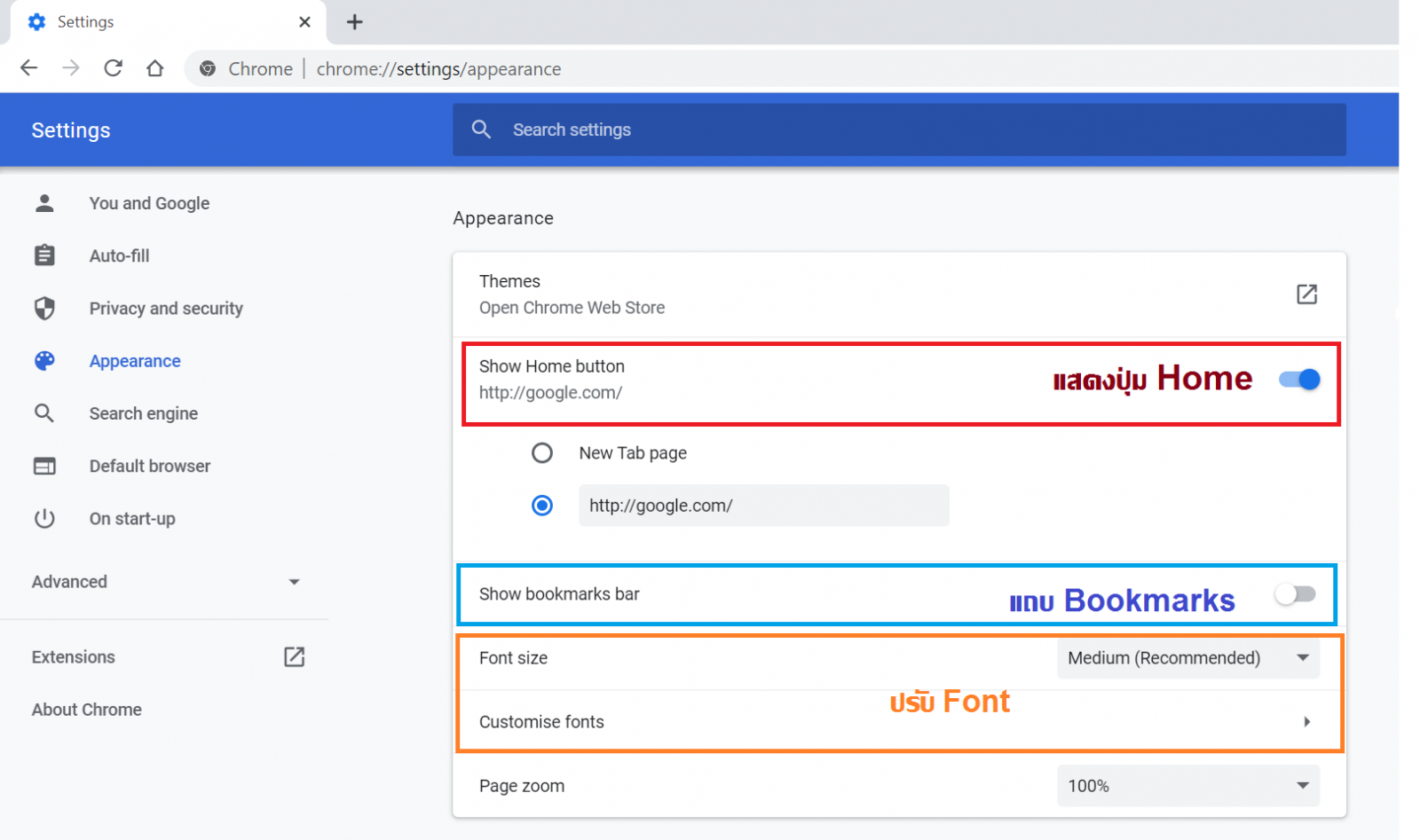The height and width of the screenshot is (840, 1420).
Task: Go to You and Google settings
Action: [x=149, y=203]
